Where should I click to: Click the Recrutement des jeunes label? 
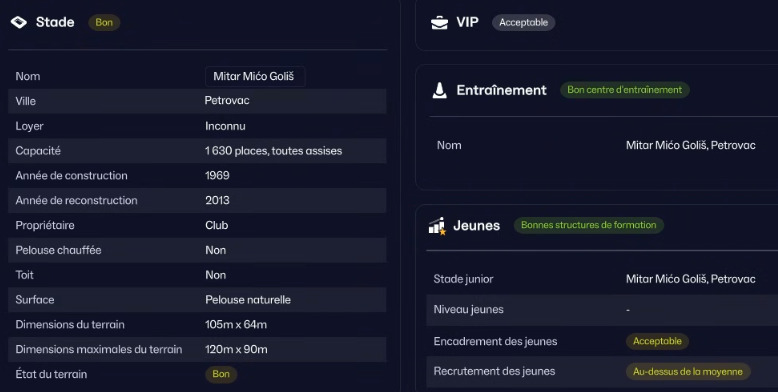coord(494,371)
